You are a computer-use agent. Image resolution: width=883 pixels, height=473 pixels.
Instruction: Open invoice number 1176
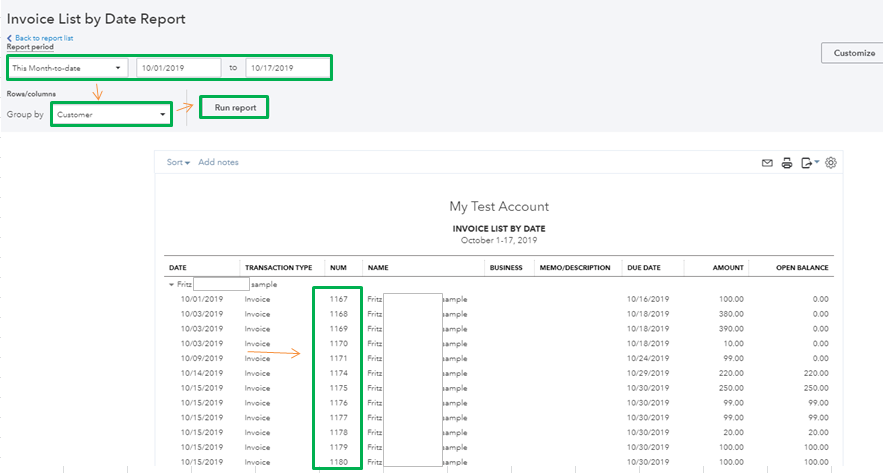click(338, 403)
